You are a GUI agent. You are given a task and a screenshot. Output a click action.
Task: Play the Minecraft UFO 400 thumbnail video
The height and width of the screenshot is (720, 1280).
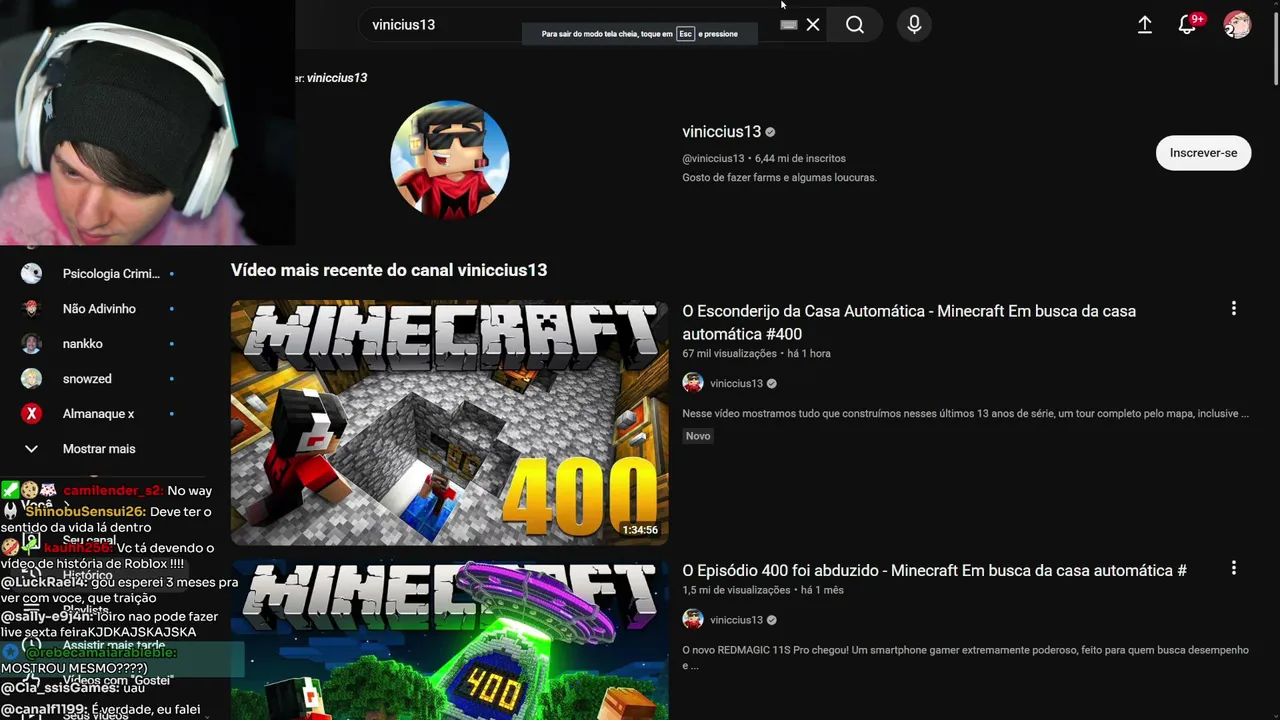click(449, 640)
